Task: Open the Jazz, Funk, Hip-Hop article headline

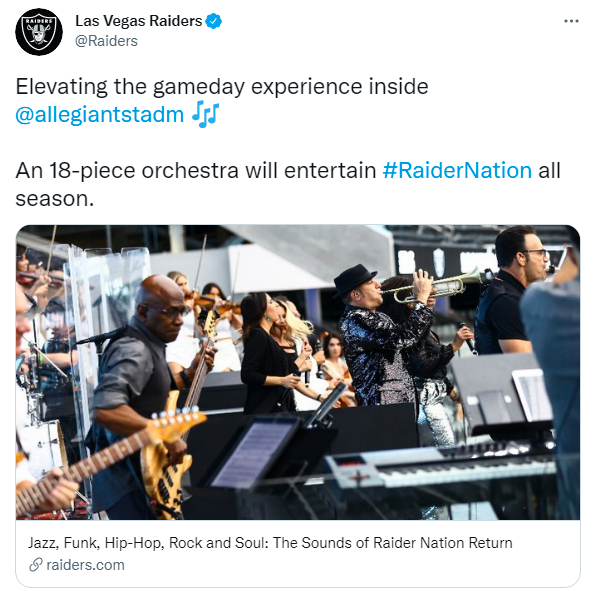Action: click(270, 543)
